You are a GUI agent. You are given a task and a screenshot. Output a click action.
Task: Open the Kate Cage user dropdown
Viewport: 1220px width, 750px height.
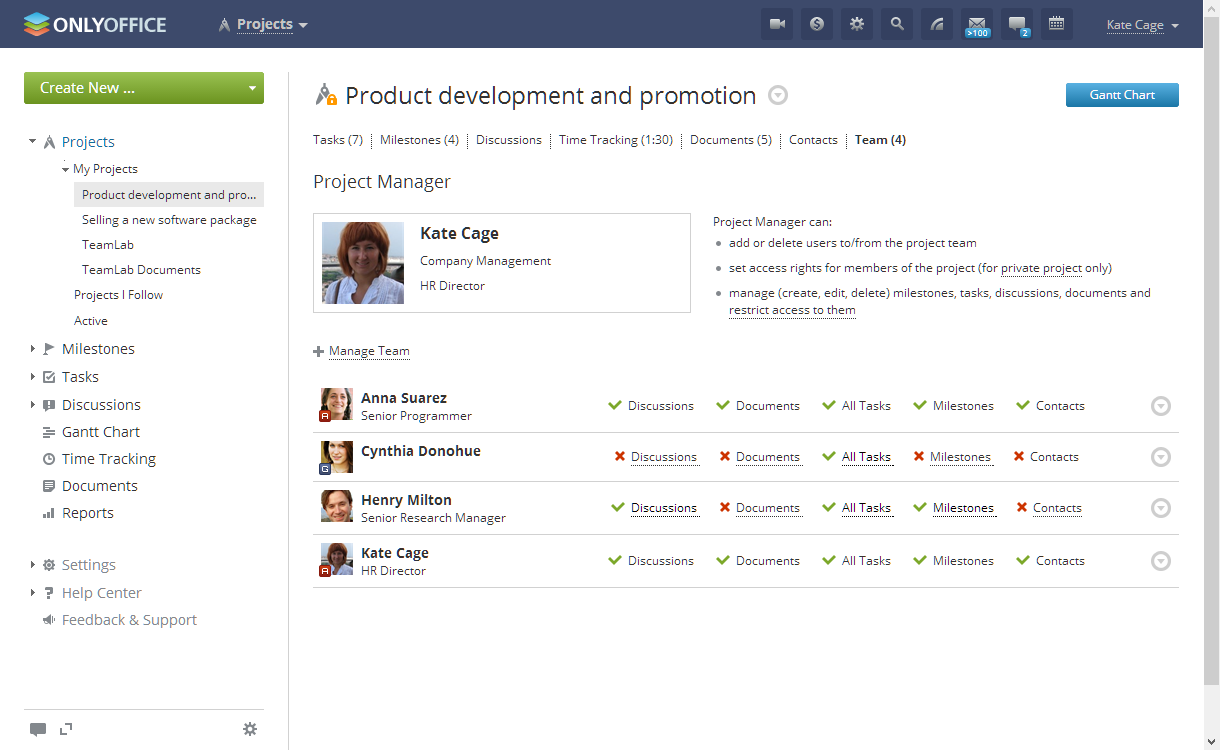pos(1142,25)
